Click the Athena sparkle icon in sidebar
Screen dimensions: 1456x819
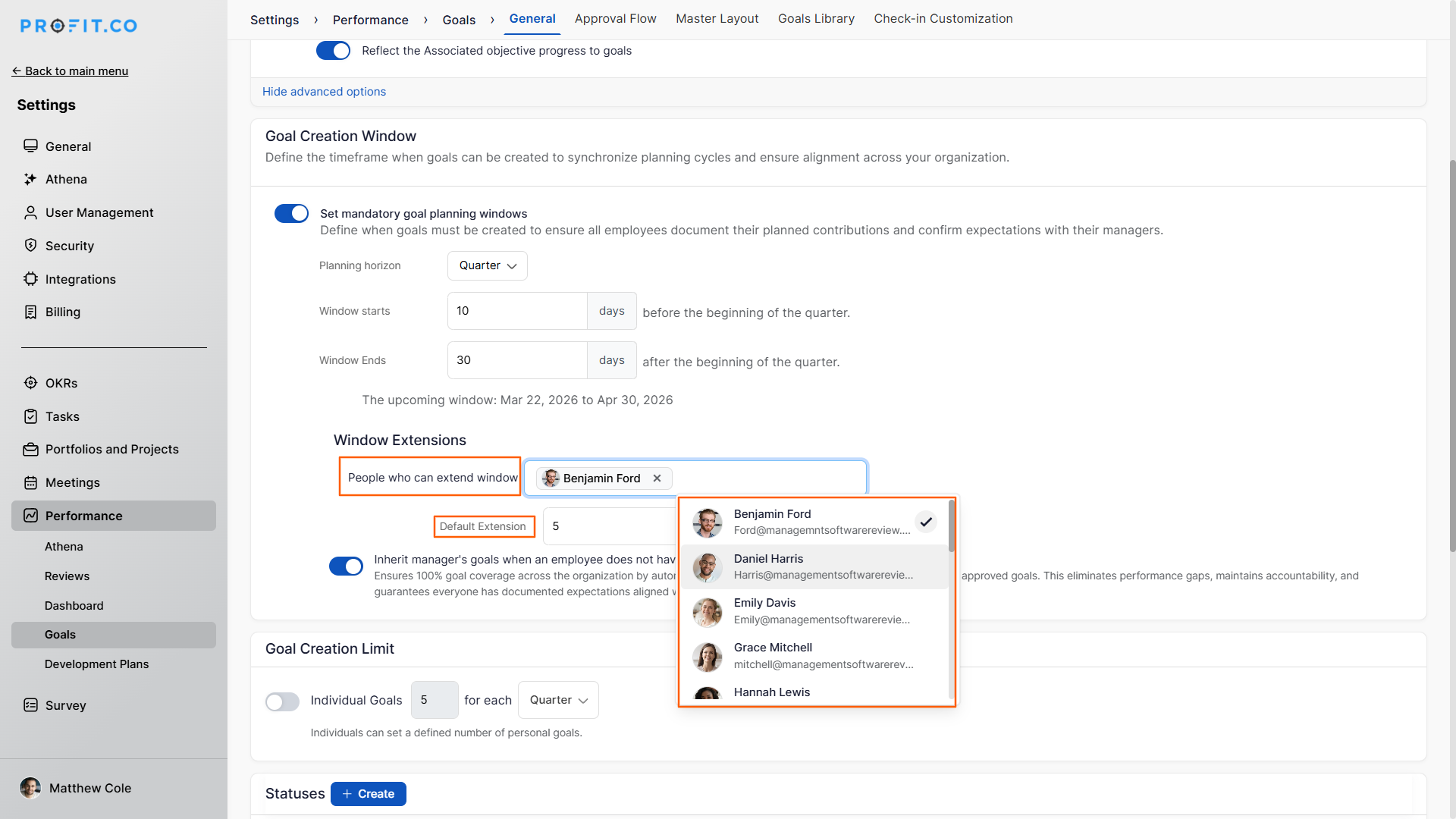[30, 179]
